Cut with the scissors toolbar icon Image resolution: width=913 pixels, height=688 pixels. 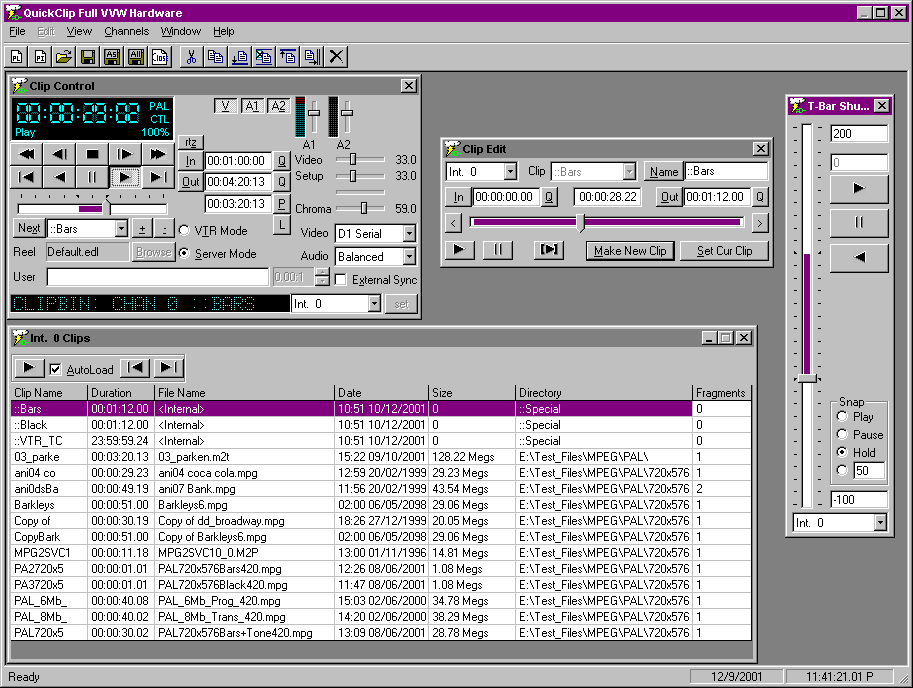pos(191,56)
